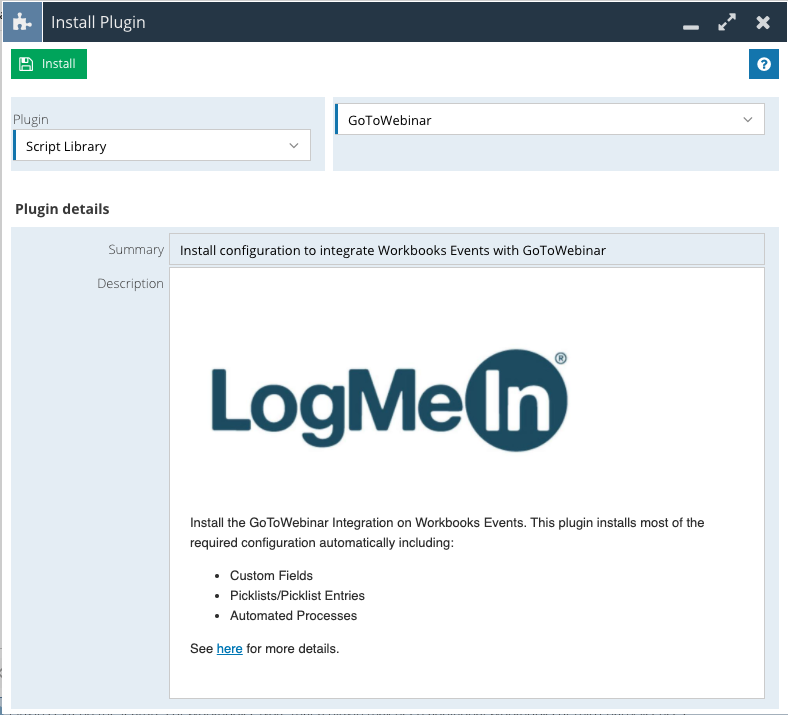Expand the GoToWebinar dropdown arrow
788x715 pixels.
[748, 120]
